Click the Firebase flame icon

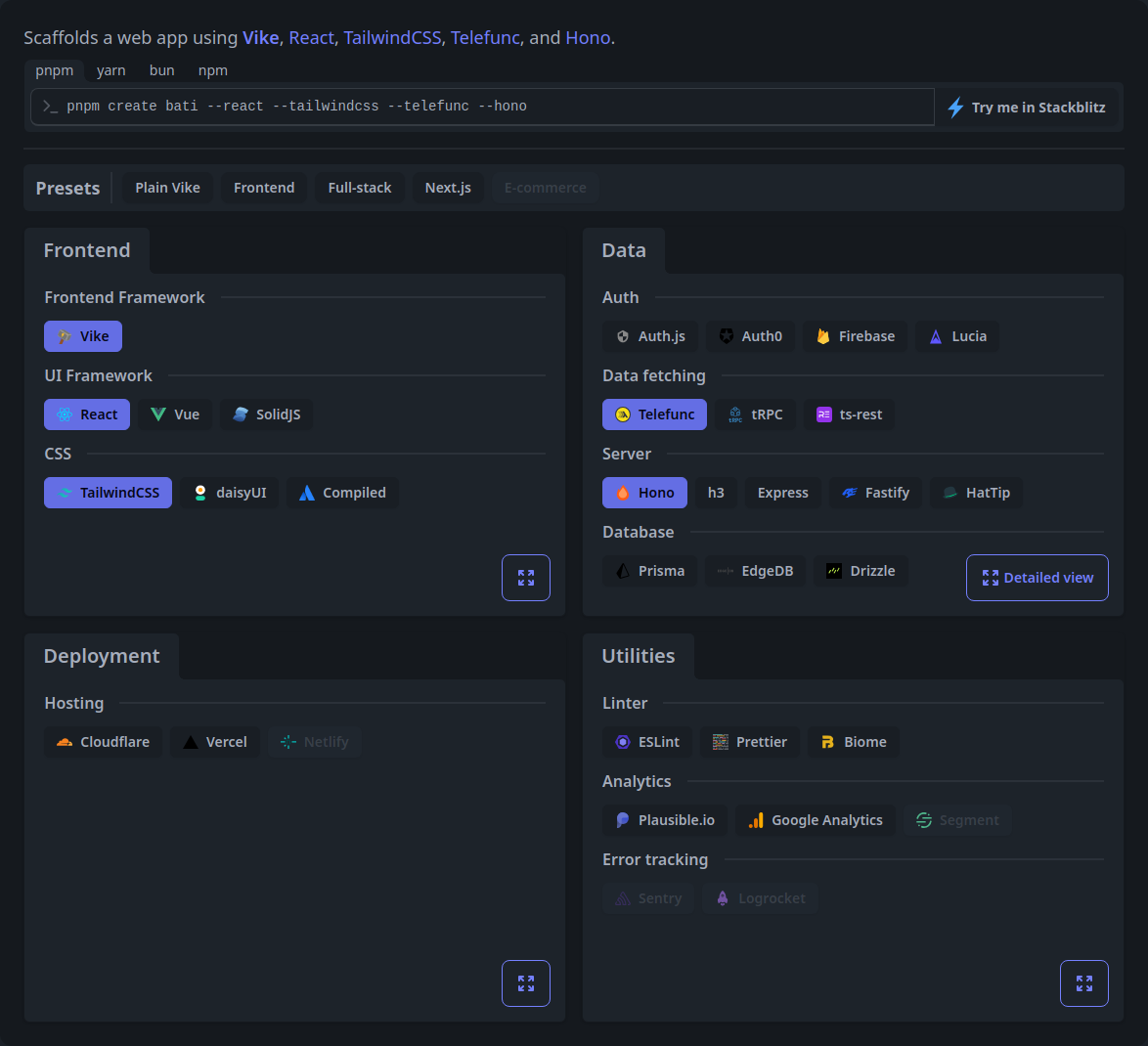[x=823, y=336]
